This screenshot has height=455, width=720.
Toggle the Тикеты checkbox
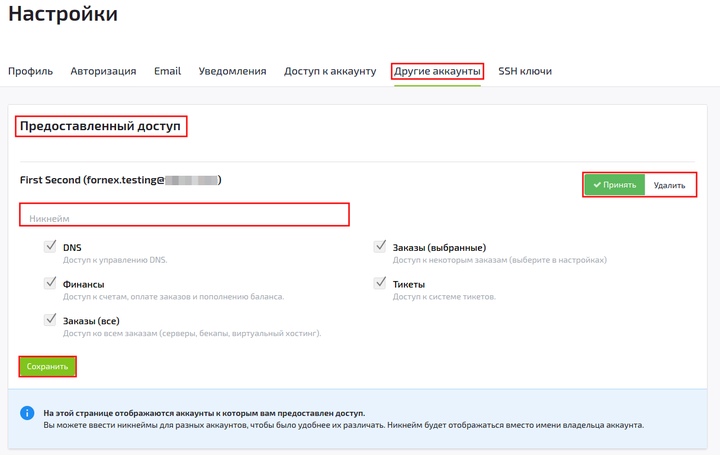pyautogui.click(x=380, y=283)
